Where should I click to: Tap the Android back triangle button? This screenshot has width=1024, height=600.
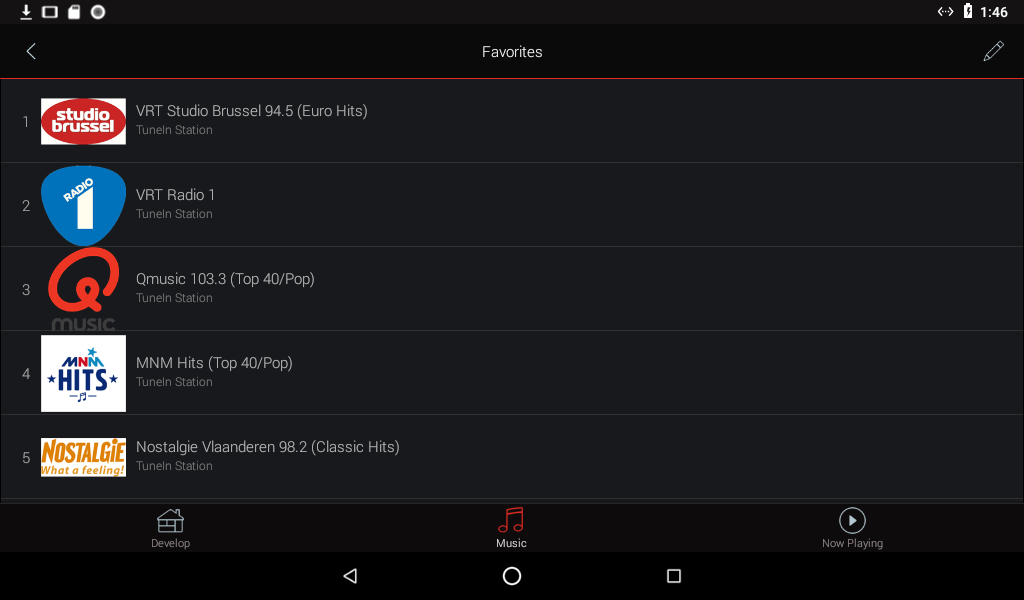click(350, 576)
